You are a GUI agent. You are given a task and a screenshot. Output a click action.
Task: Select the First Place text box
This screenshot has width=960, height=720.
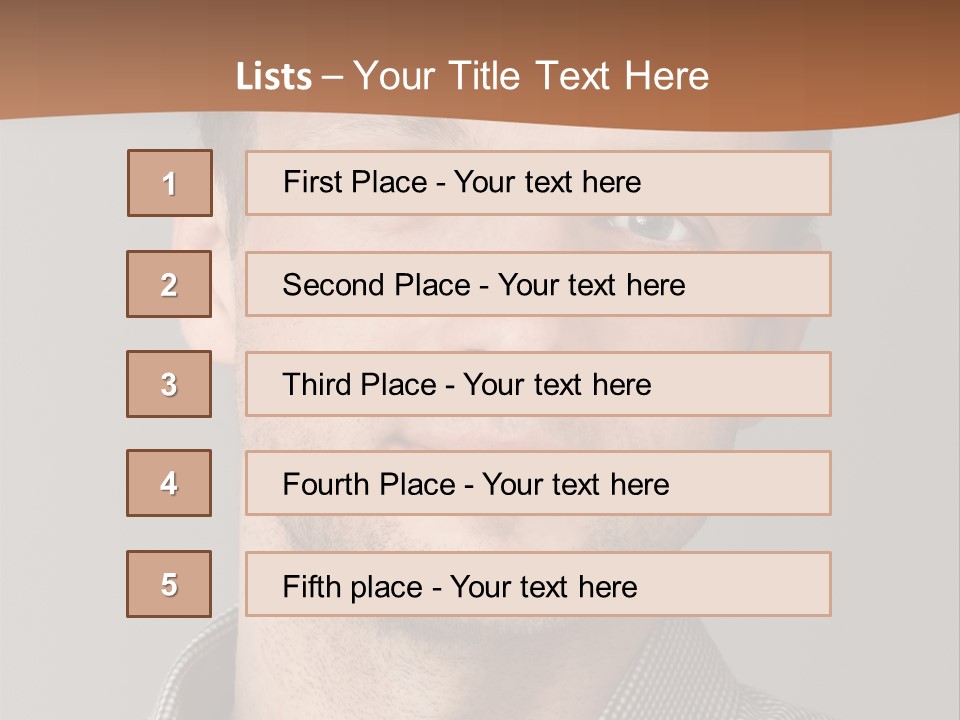click(x=538, y=183)
